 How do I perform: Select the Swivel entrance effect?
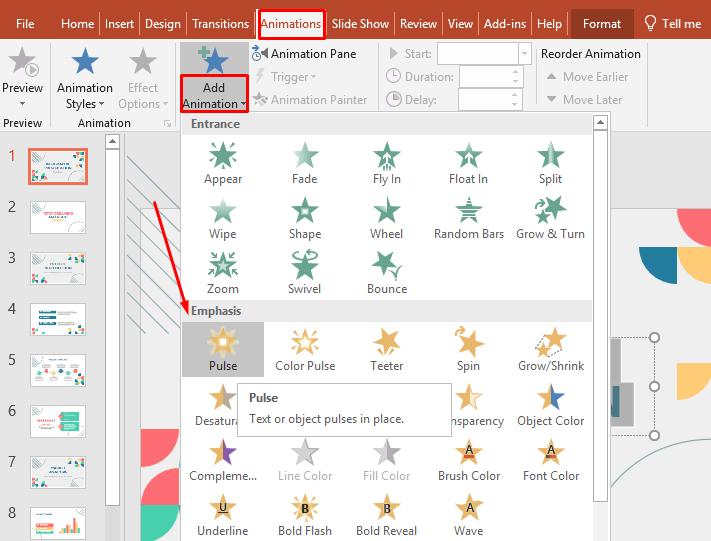point(304,273)
